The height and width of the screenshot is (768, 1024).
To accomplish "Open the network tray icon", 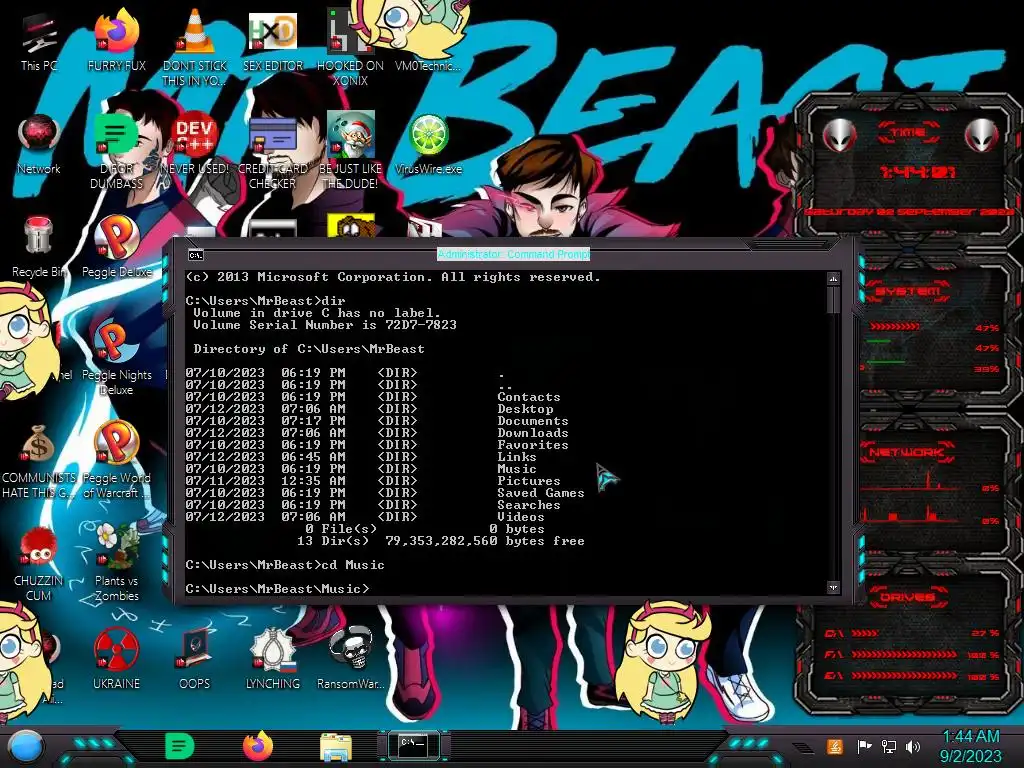I will point(888,746).
